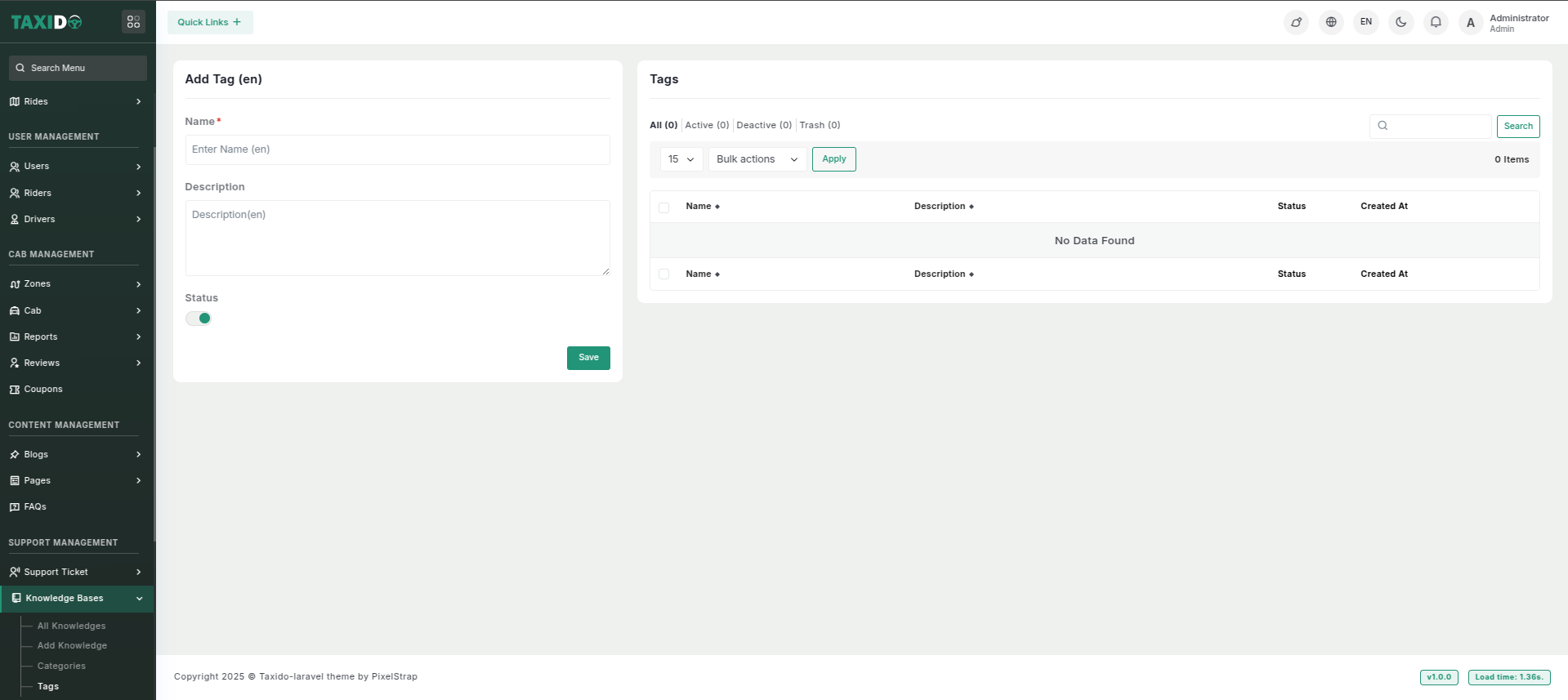Click the globe icon in header
The height and width of the screenshot is (700, 1568).
(1331, 22)
